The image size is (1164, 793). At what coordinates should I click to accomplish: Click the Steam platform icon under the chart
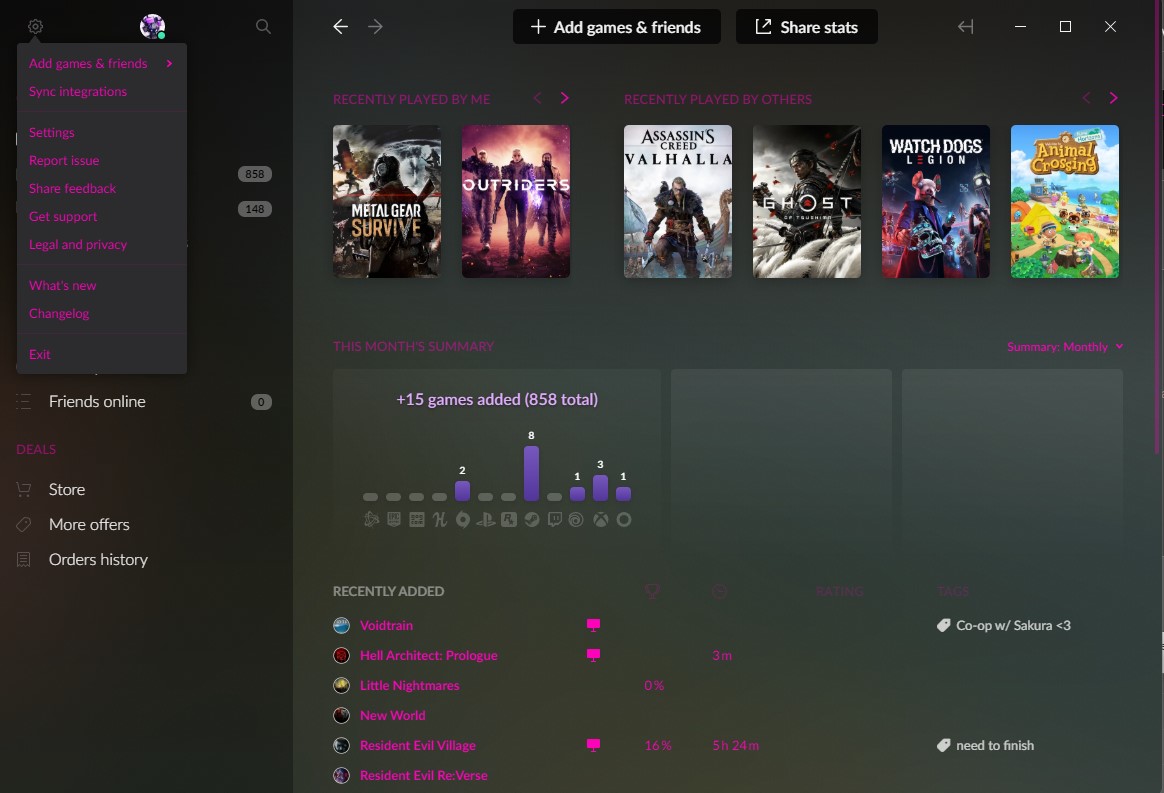point(532,520)
